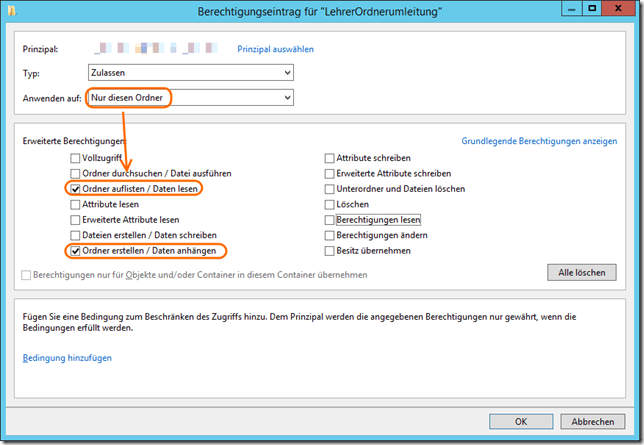Enable Erweiterte Attribute lesen permission
Image resolution: width=644 pixels, height=445 pixels.
76,219
